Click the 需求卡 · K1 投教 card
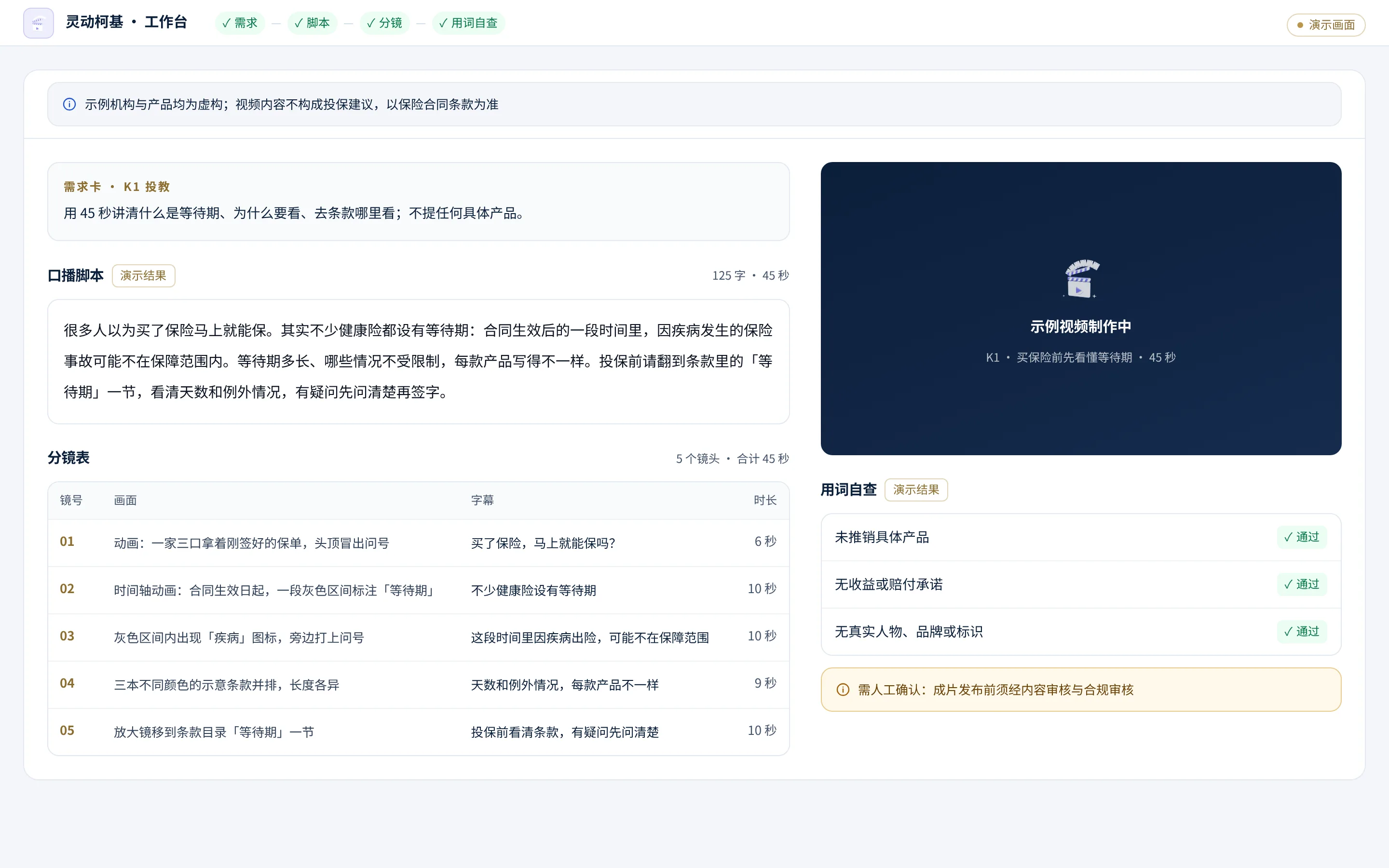 pos(419,202)
